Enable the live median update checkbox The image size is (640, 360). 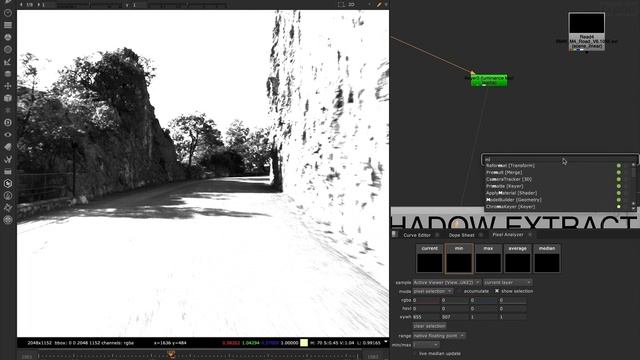click(x=415, y=353)
